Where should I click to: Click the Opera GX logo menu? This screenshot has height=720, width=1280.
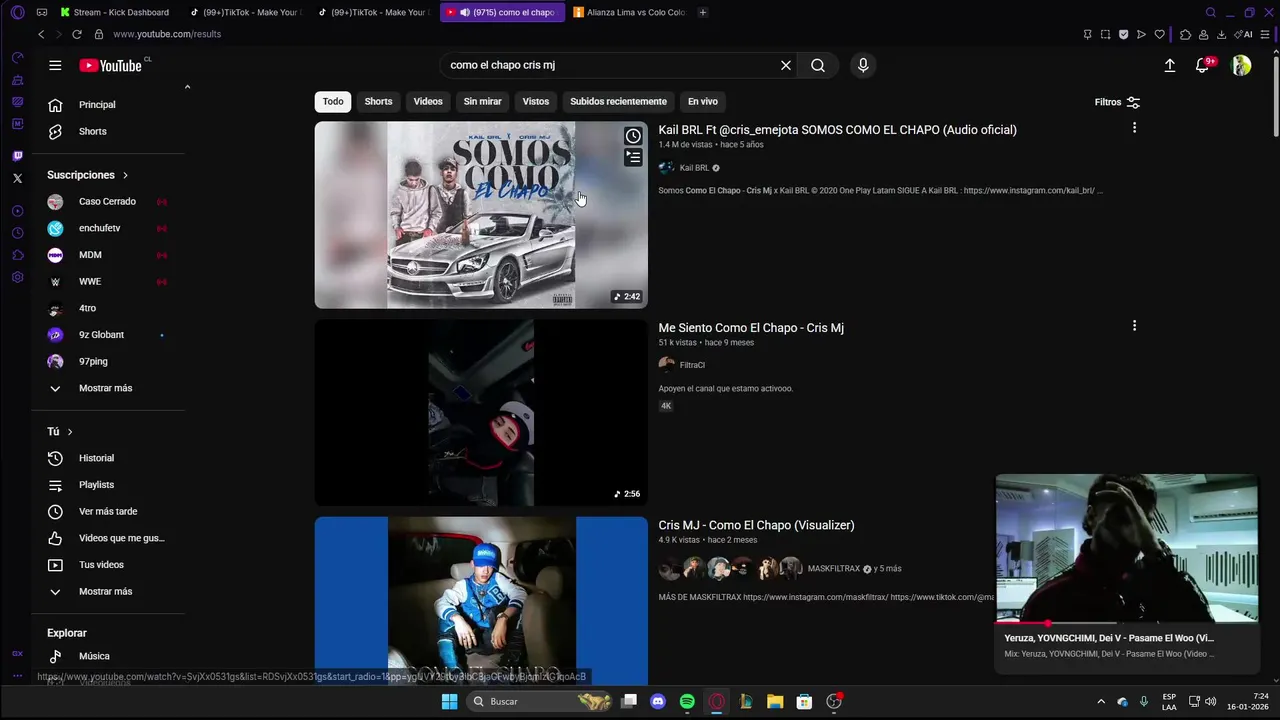tap(17, 12)
